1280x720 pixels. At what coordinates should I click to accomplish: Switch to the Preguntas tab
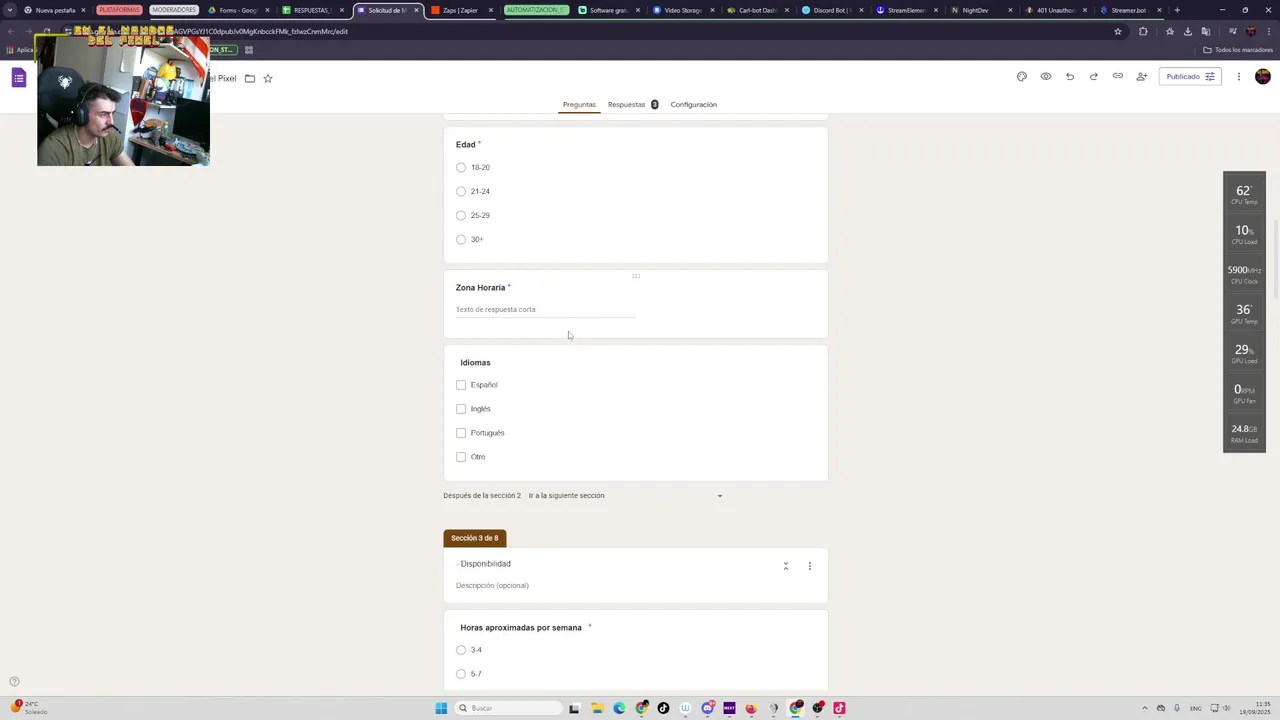point(579,104)
